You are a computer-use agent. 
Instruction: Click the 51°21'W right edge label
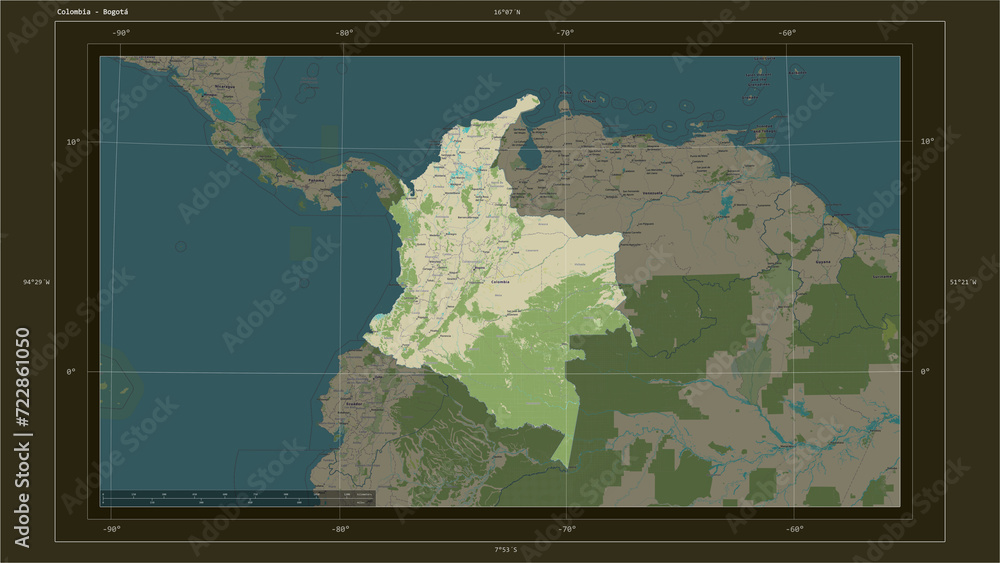963,282
